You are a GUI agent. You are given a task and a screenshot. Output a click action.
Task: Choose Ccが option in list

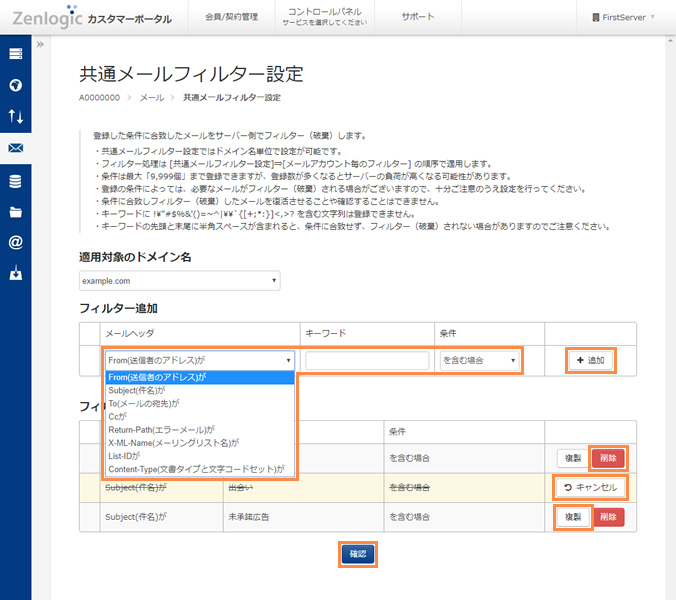coord(200,417)
